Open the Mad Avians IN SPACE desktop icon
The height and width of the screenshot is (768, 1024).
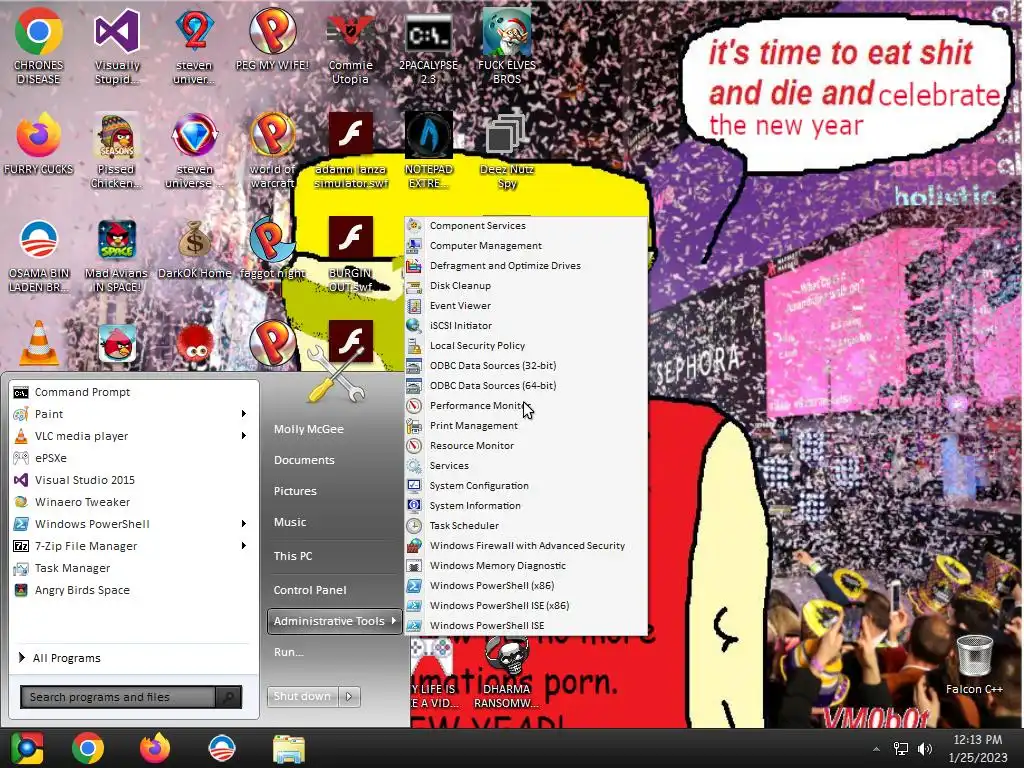pyautogui.click(x=117, y=240)
